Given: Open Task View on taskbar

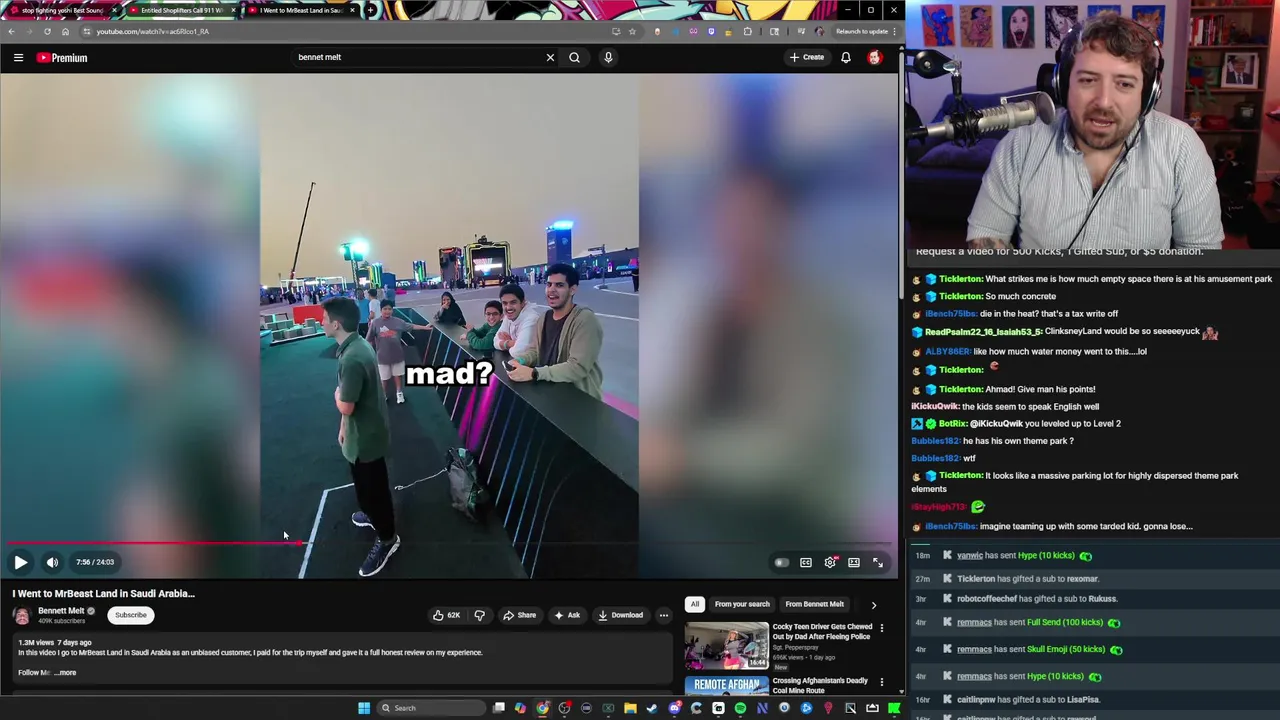Looking at the screenshot, I should pyautogui.click(x=498, y=708).
